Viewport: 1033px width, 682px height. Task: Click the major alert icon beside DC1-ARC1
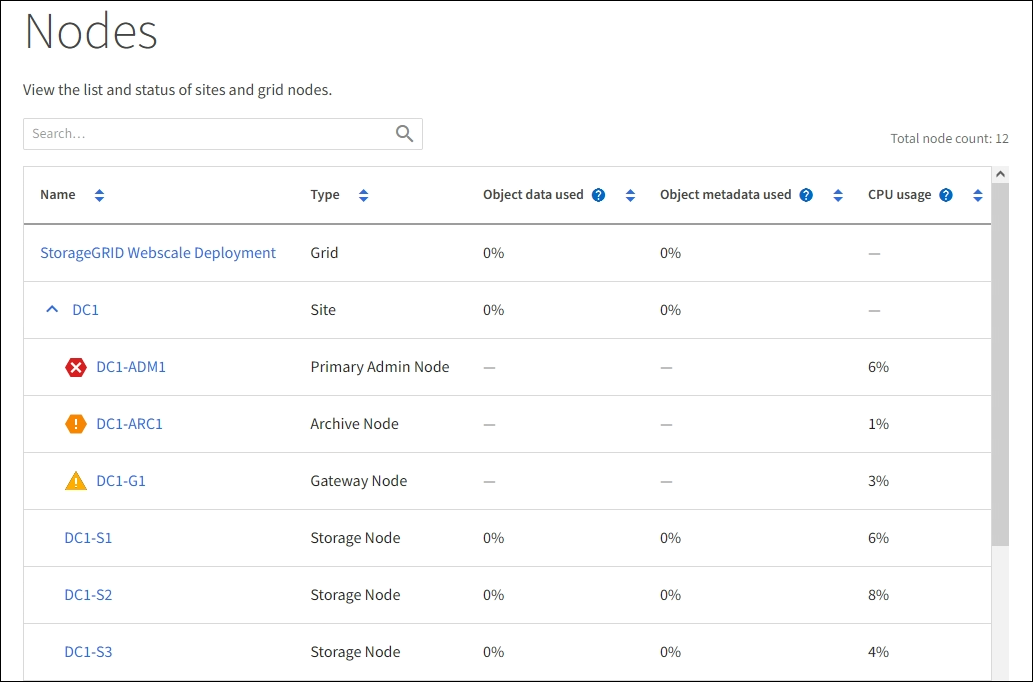pos(76,424)
